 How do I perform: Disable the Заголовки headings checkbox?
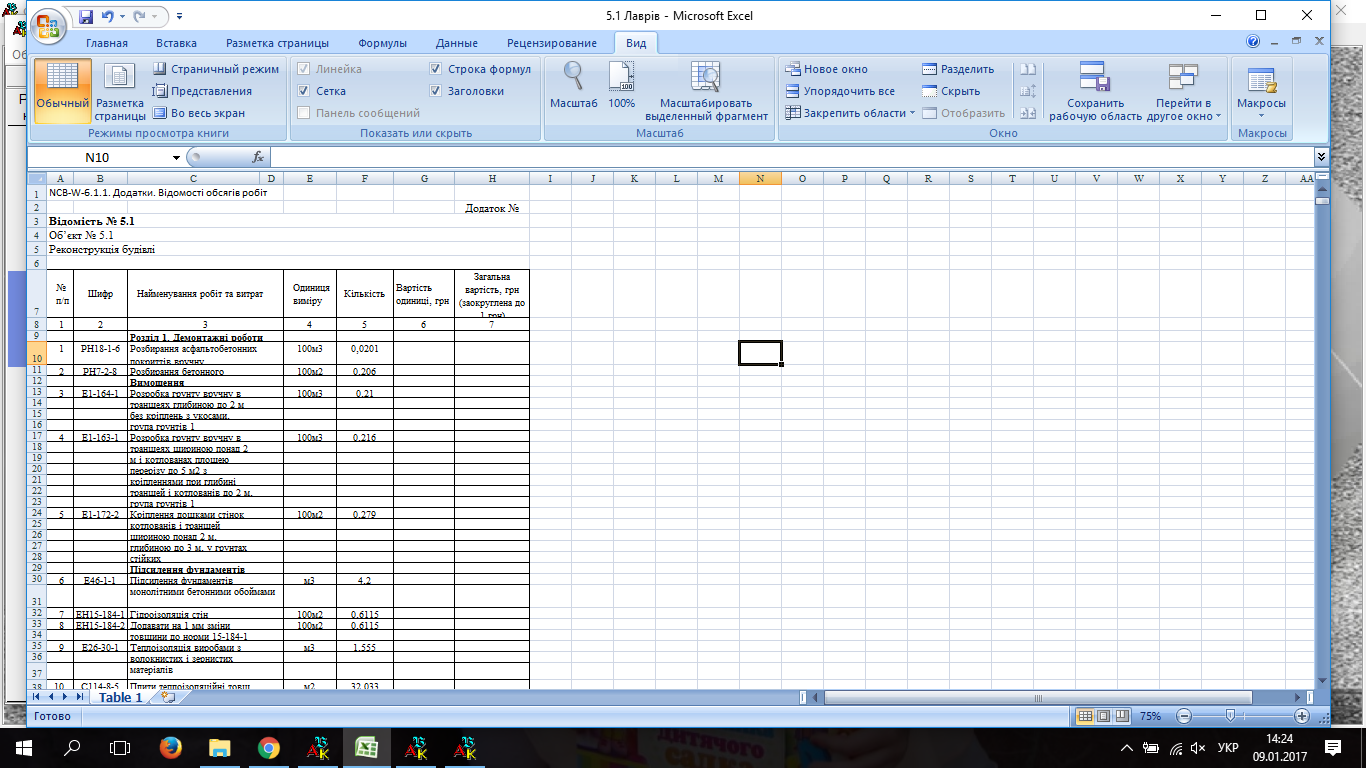point(436,91)
